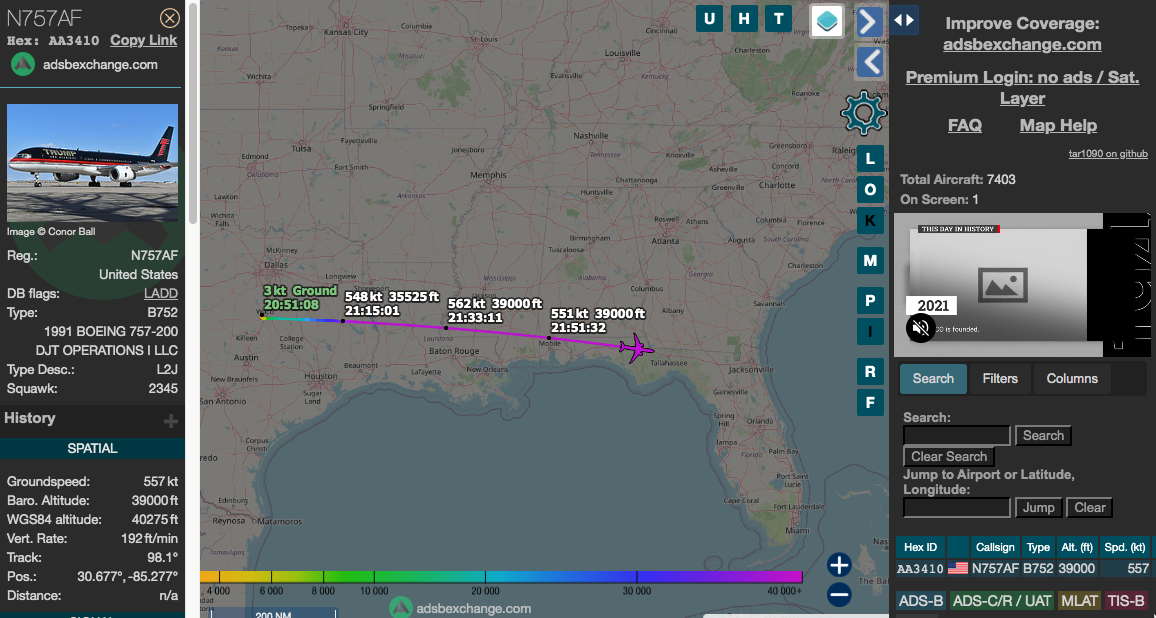
Task: Open tar1090 on github link
Action: [1108, 154]
